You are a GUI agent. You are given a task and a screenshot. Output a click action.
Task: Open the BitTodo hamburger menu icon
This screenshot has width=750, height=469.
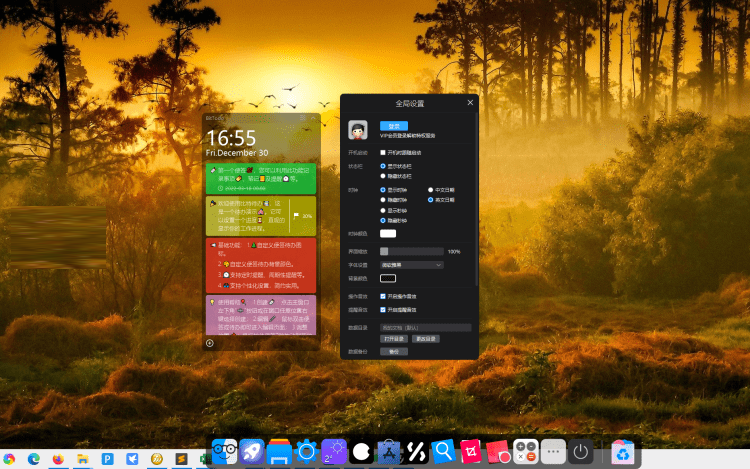302,118
